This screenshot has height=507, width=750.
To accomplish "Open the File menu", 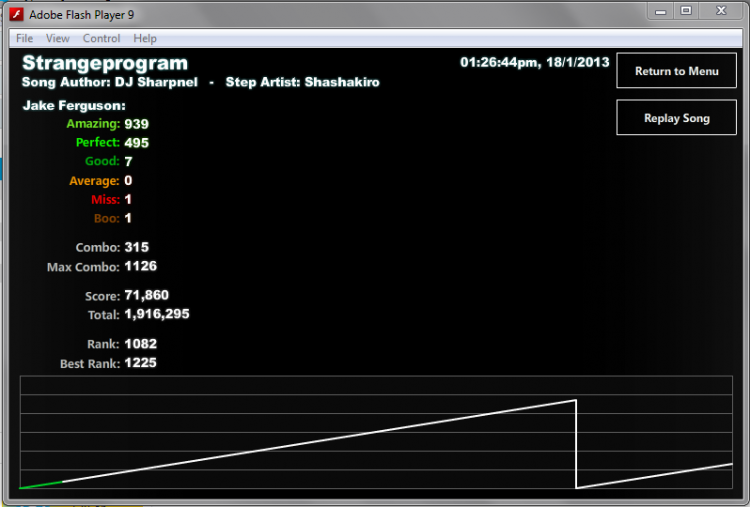I will (x=24, y=38).
